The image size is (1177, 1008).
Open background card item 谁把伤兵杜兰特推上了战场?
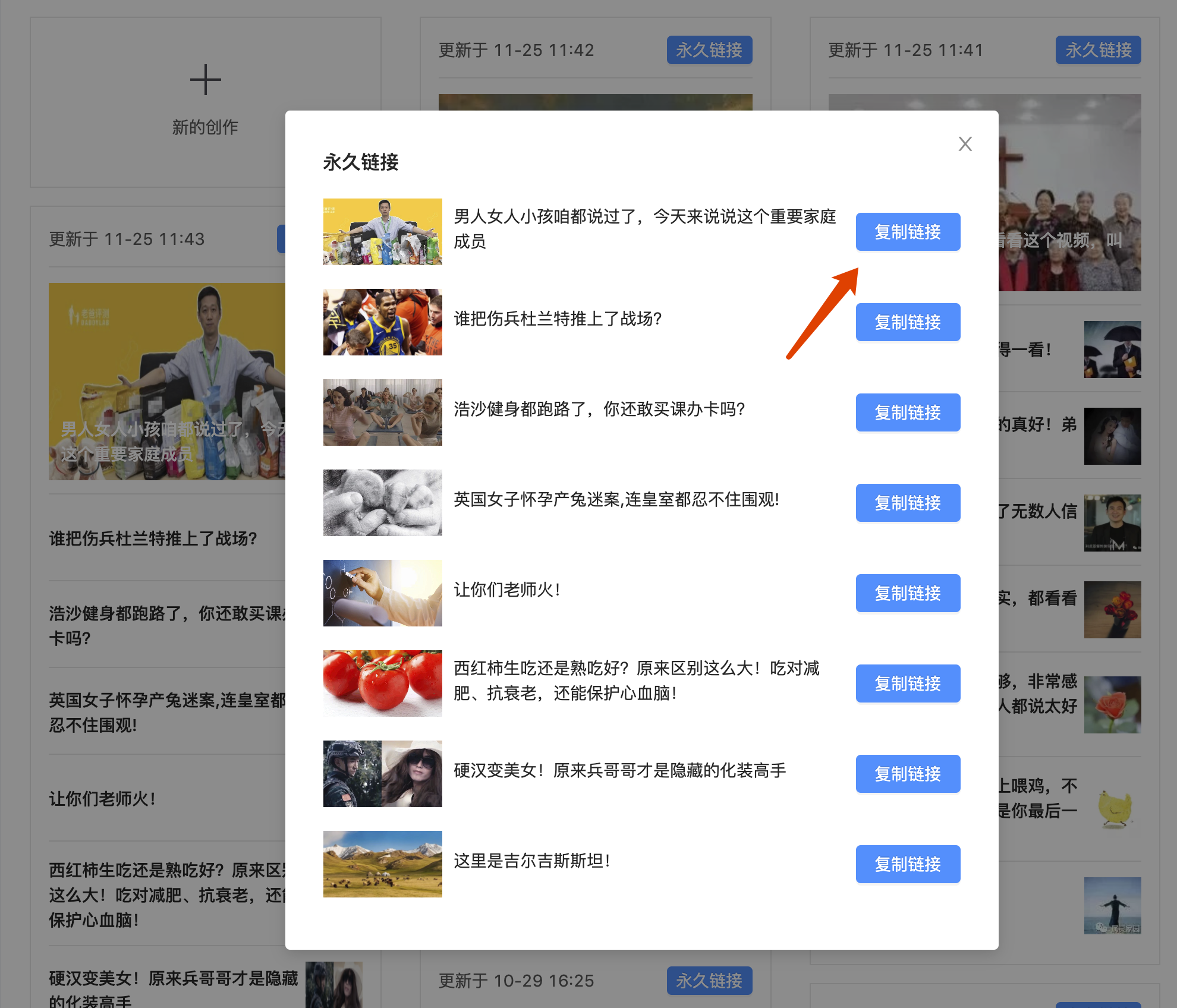click(x=153, y=539)
